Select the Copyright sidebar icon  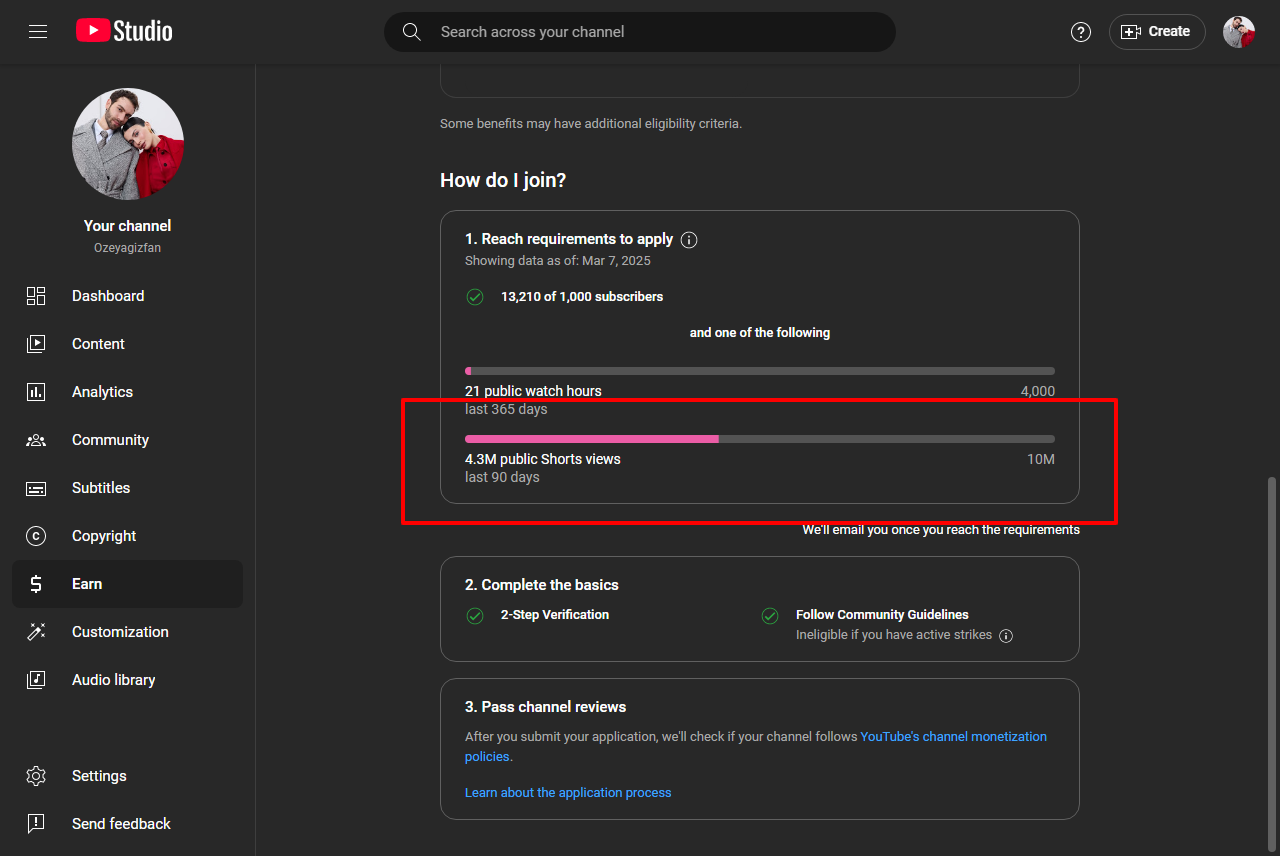click(x=36, y=536)
